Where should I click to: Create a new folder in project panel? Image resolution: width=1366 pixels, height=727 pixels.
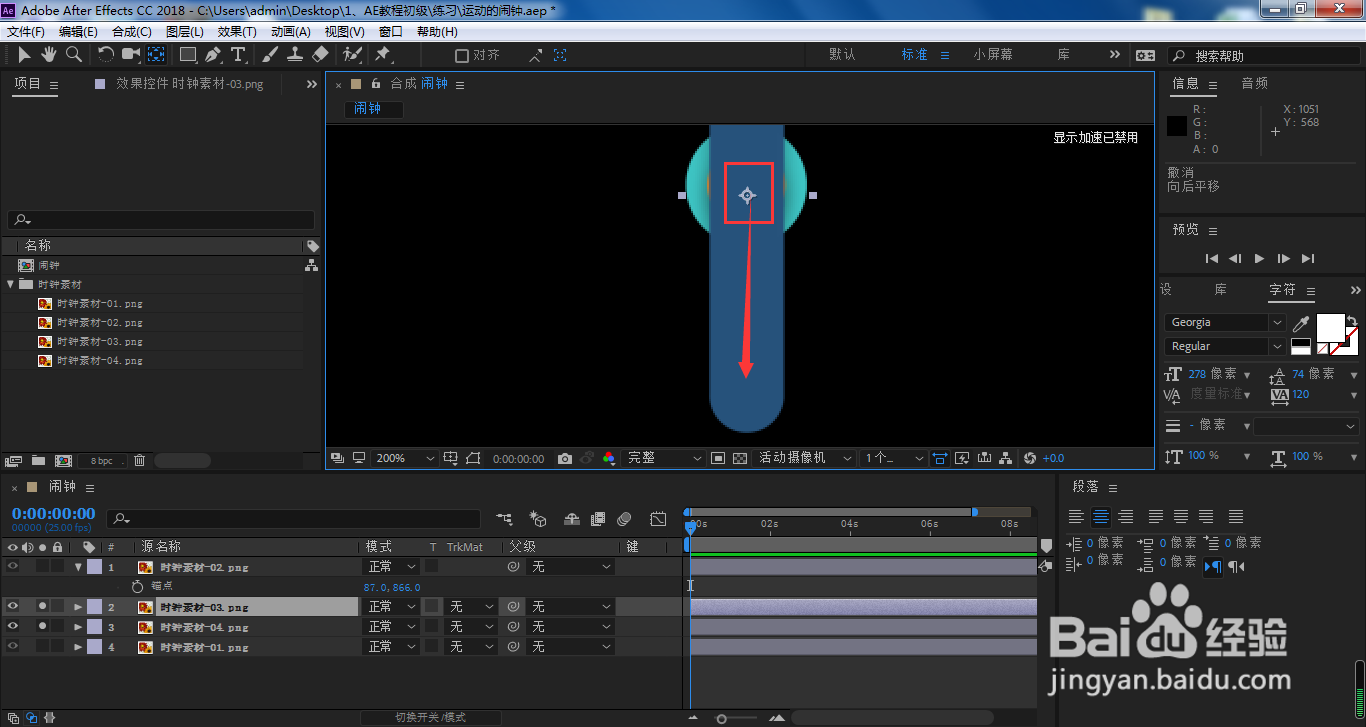38,461
